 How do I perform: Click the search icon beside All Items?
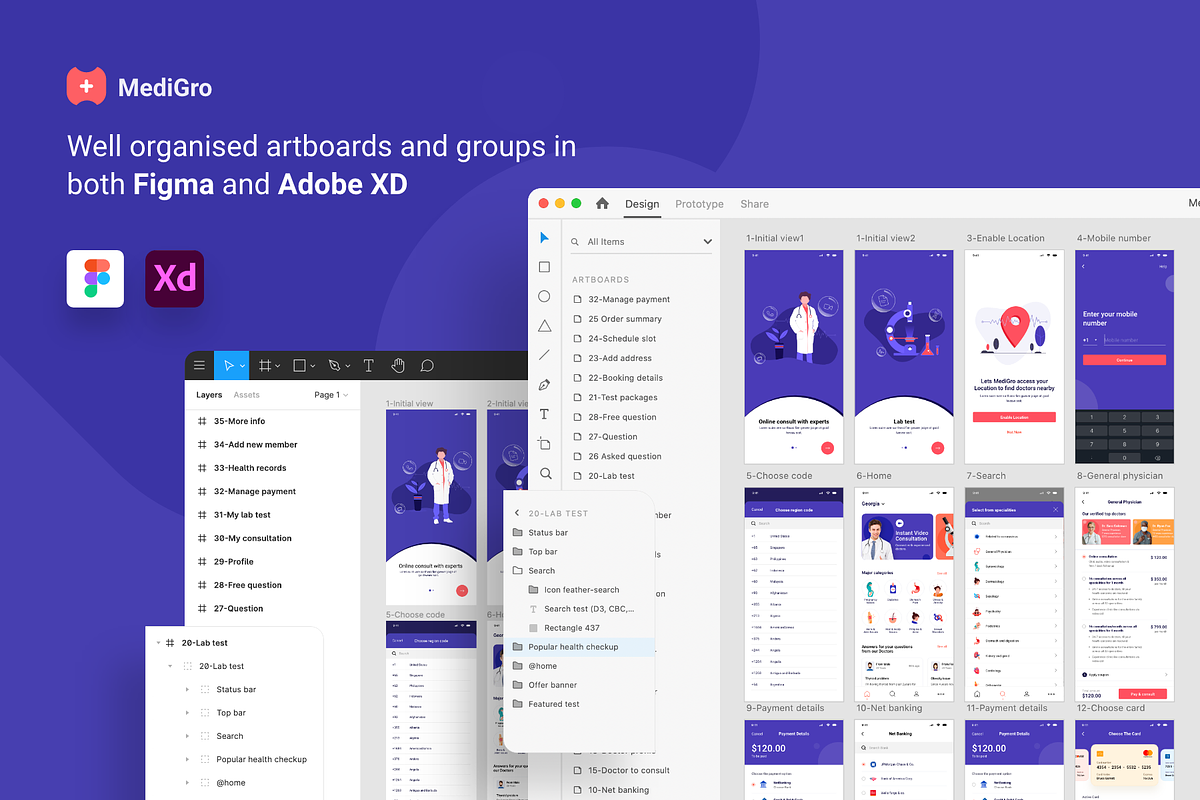coord(576,242)
